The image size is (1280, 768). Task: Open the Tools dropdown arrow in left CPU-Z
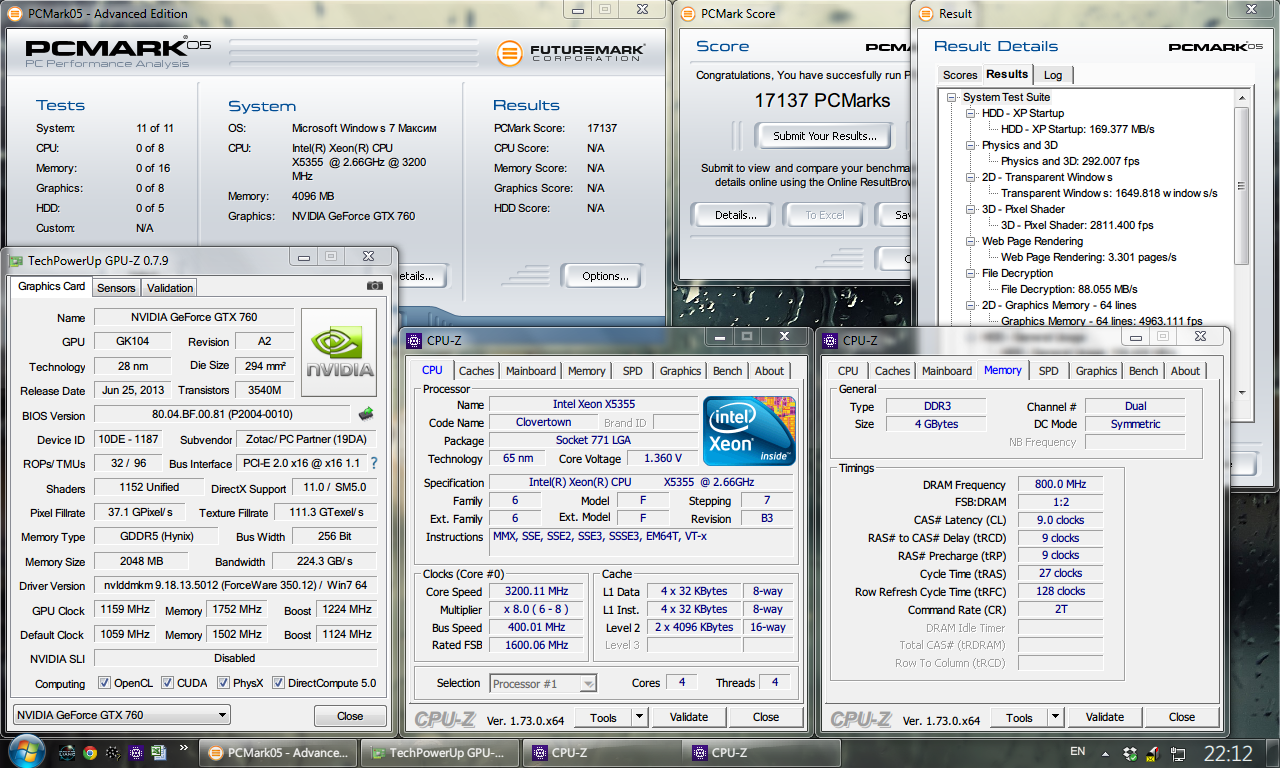pos(640,717)
